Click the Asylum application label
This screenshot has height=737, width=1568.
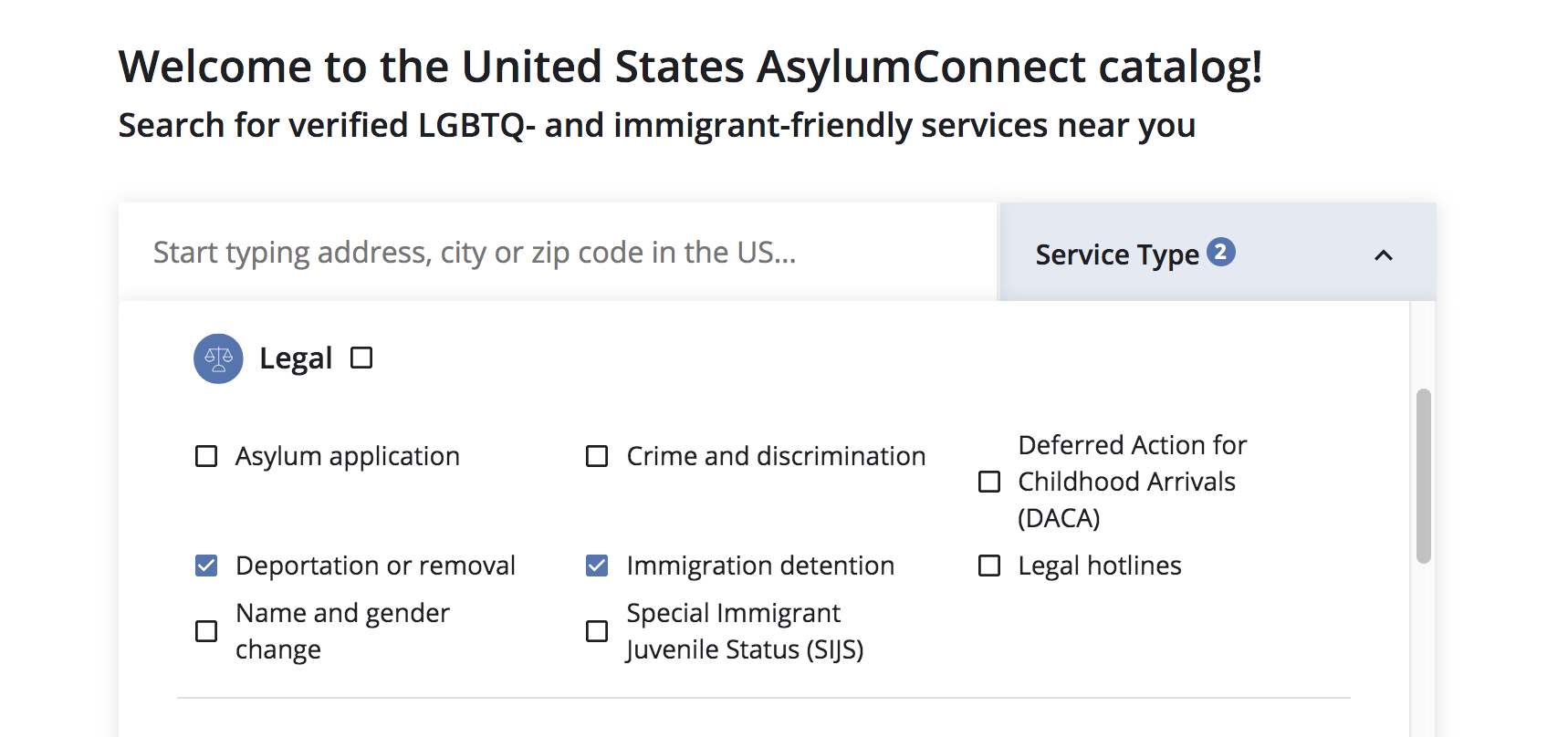tap(348, 456)
